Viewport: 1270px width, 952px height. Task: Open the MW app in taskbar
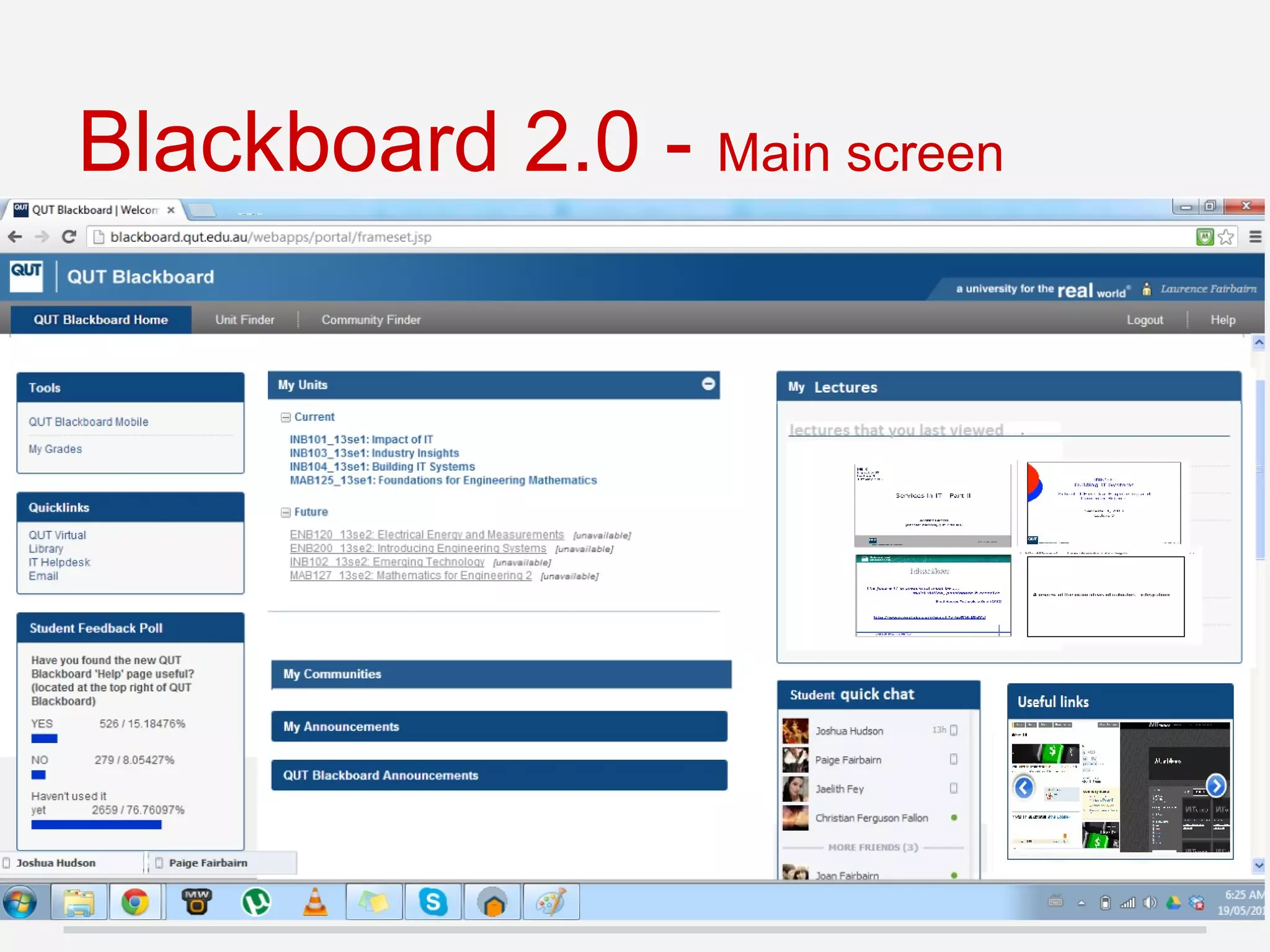point(197,902)
